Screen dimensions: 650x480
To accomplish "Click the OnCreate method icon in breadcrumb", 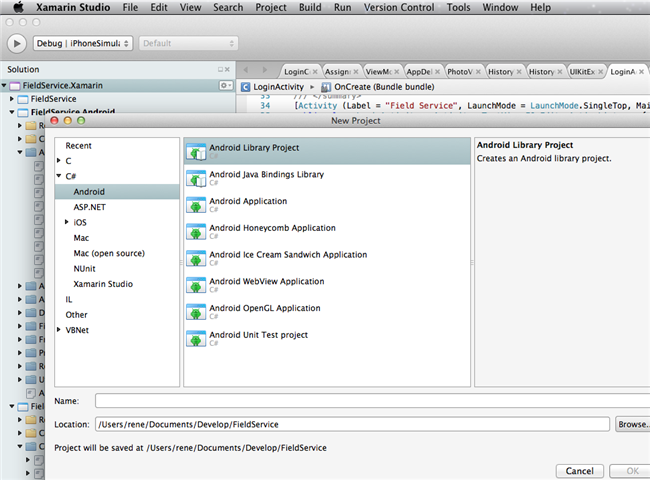I will [x=326, y=87].
